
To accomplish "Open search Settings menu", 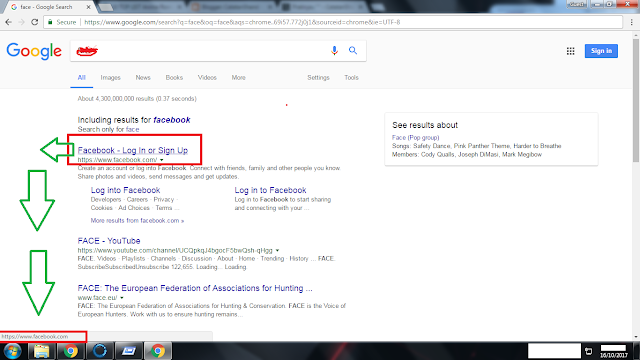I will [x=318, y=78].
